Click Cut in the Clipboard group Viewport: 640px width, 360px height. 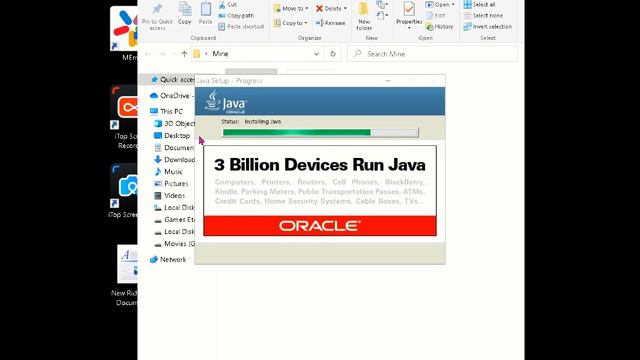[x=228, y=4]
